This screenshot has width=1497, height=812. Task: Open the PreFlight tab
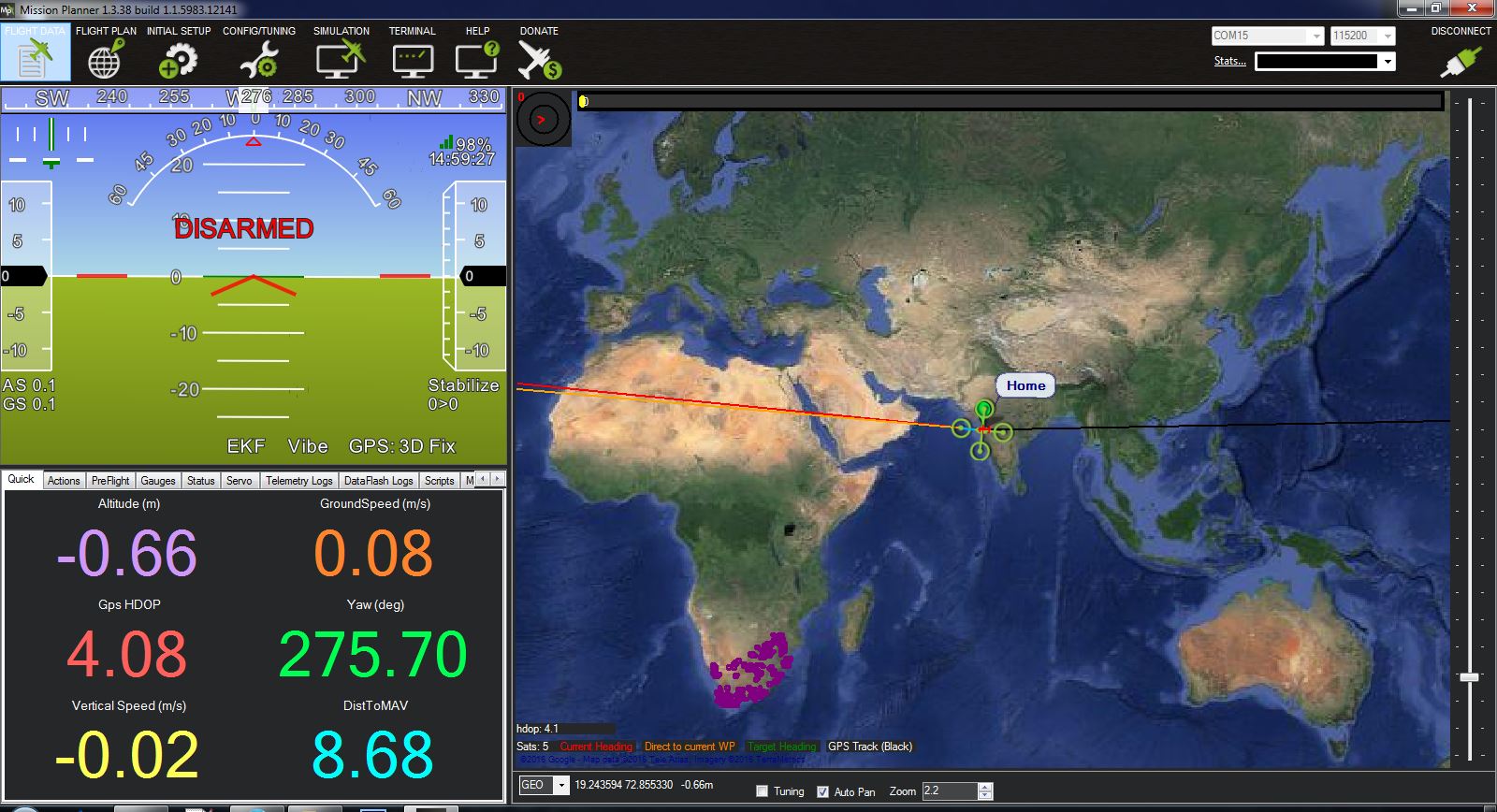tap(110, 481)
